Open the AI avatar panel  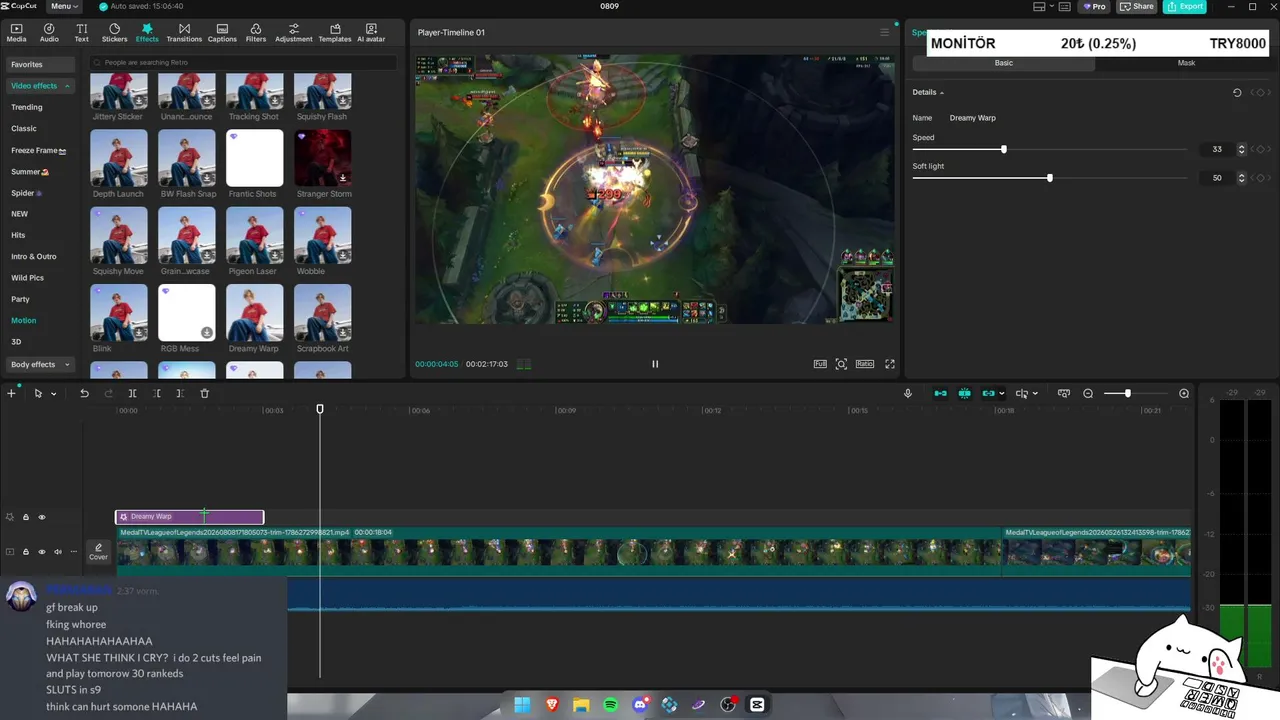[x=371, y=33]
